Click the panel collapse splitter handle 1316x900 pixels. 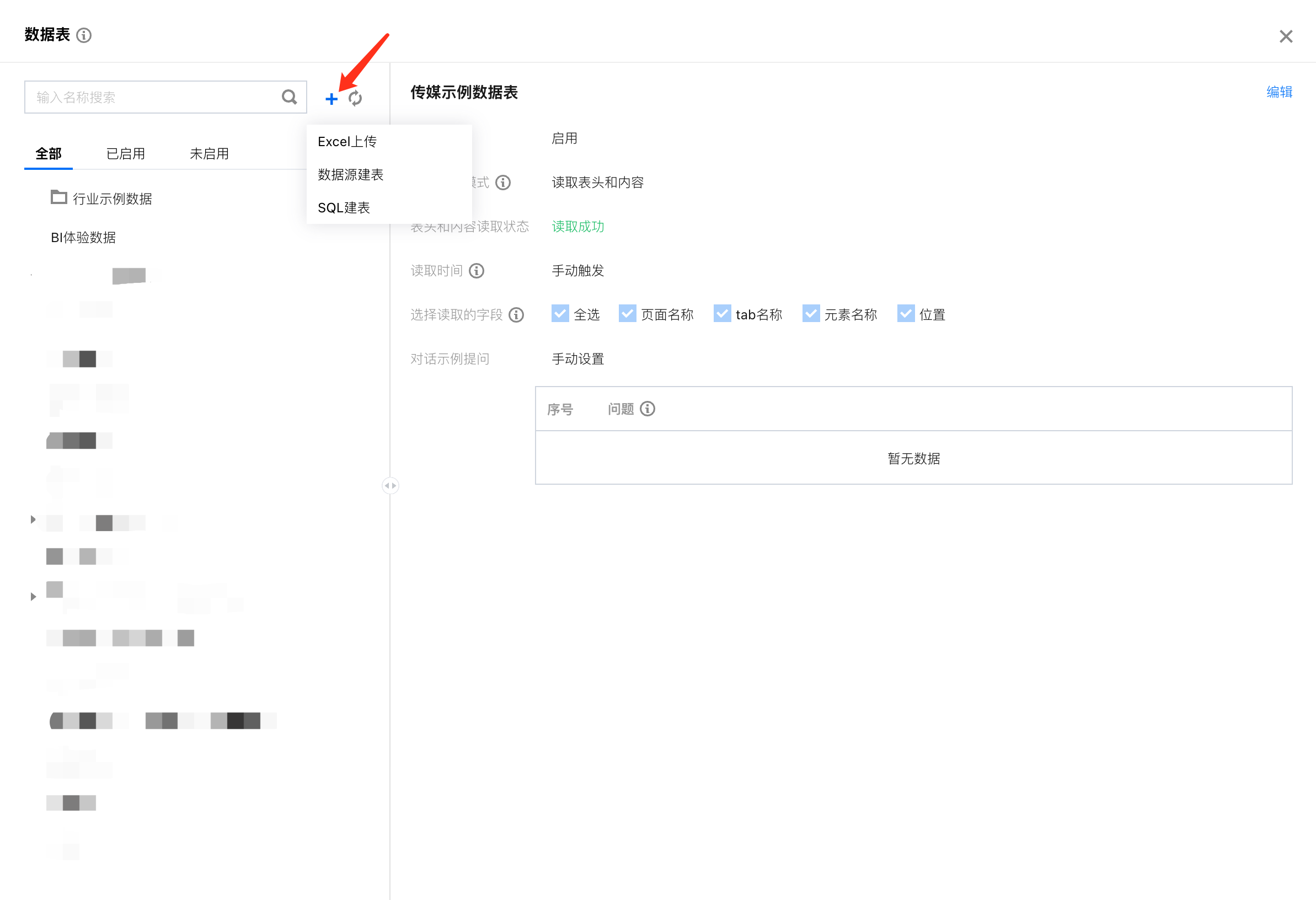point(390,486)
